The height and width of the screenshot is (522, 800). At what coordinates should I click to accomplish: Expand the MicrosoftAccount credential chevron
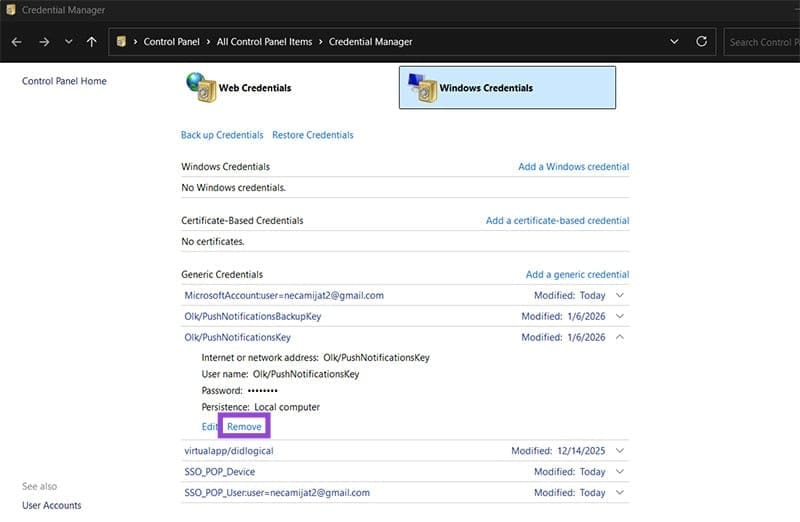[x=620, y=295]
